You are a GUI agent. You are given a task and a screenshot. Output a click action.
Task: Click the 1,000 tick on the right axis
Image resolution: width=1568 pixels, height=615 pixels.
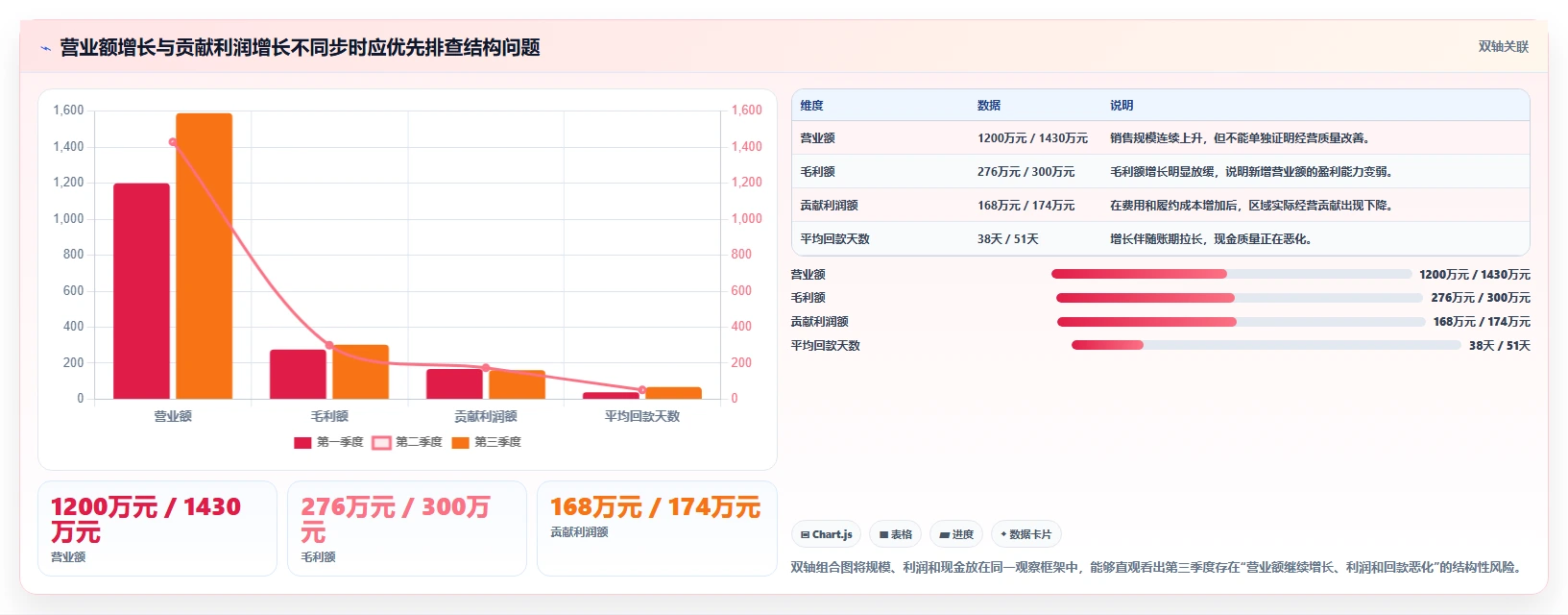pyautogui.click(x=747, y=219)
